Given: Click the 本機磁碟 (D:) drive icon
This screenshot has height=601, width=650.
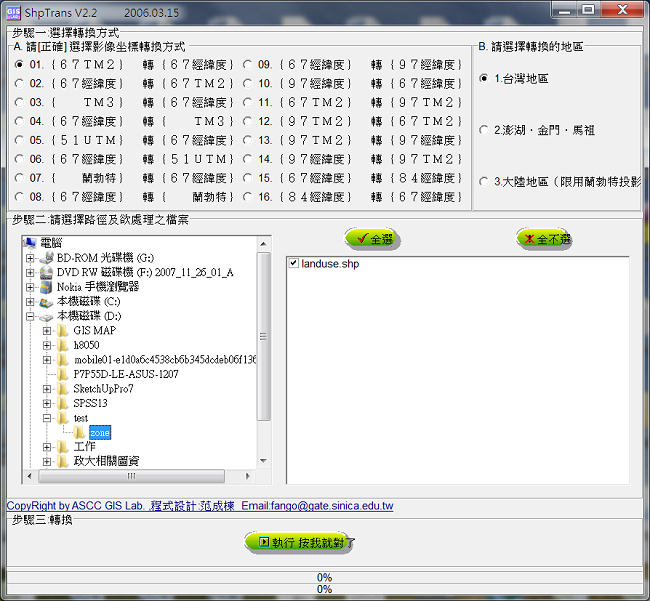Looking at the screenshot, I should point(46,317).
